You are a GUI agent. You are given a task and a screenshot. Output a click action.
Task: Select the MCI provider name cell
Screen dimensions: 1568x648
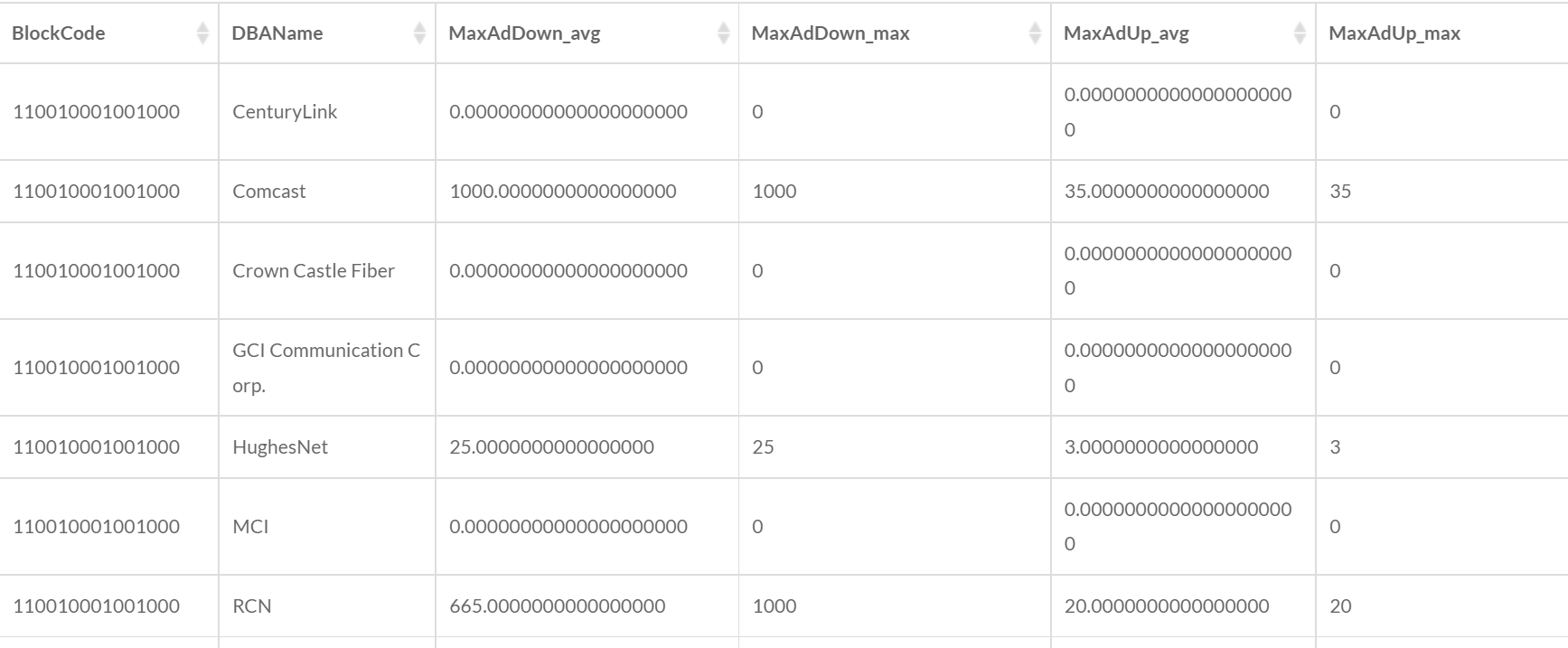coord(250,527)
